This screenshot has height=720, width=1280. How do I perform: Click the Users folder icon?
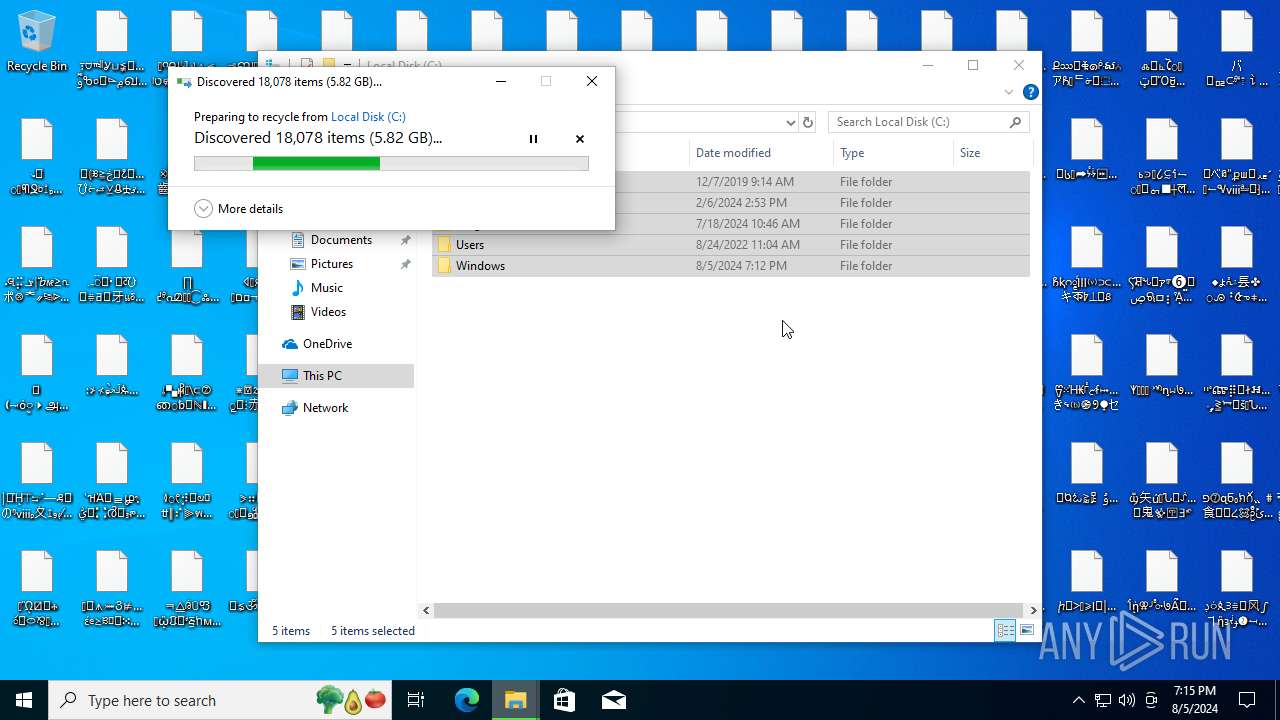(x=445, y=245)
